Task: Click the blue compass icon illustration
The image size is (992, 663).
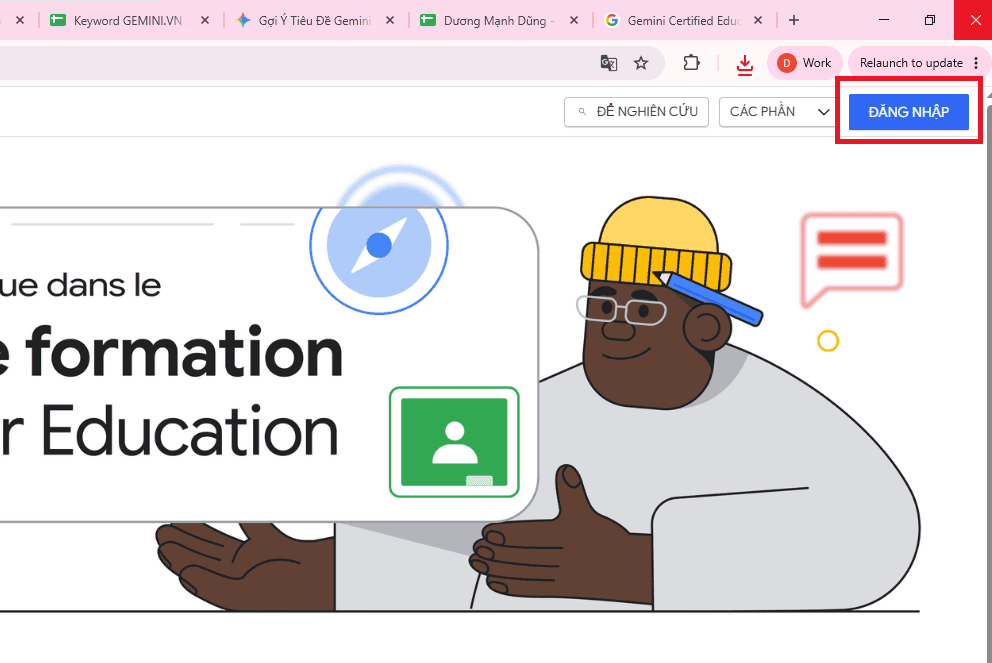Action: (379, 245)
